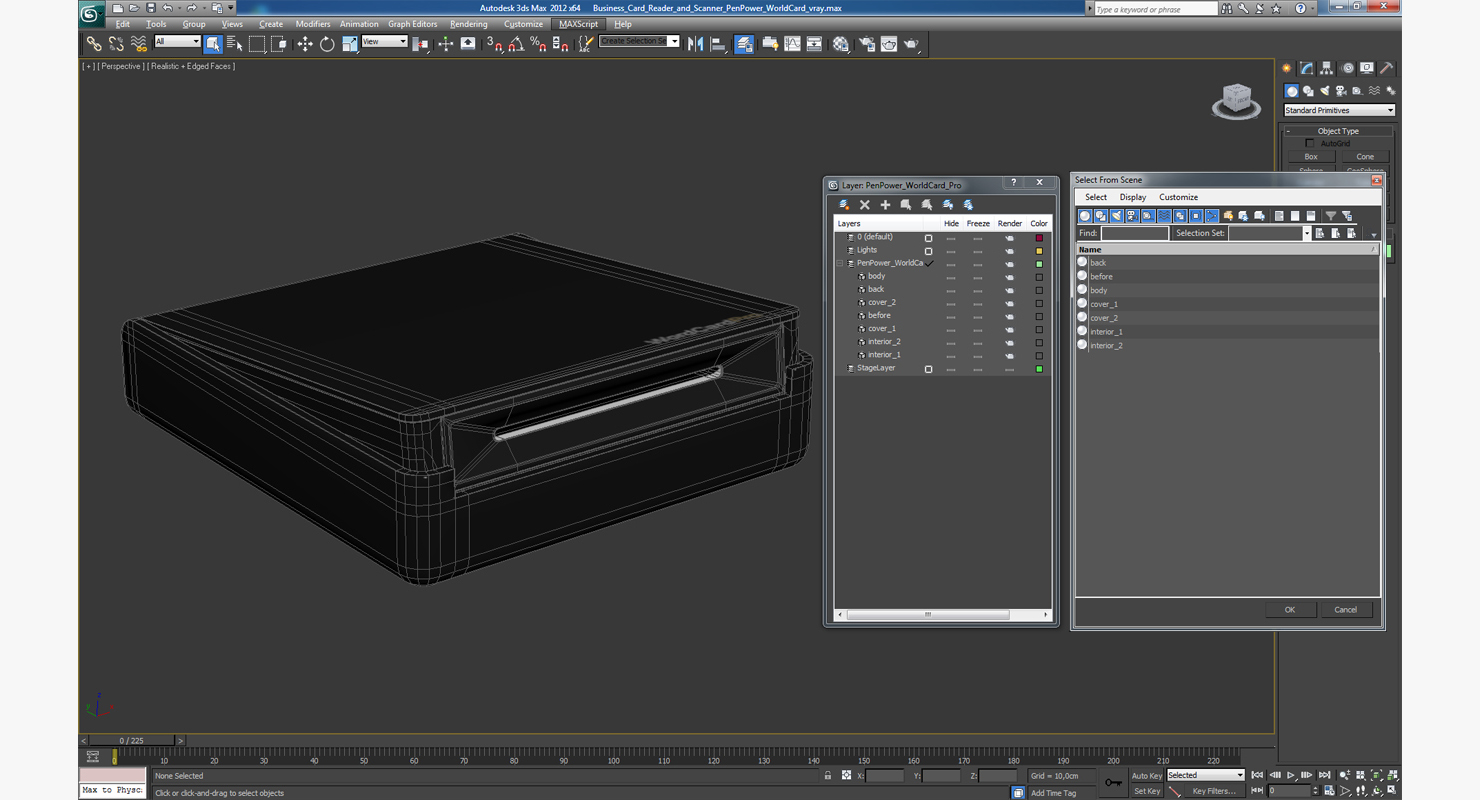Screen dimensions: 1480x800
Task: Enable the AutoGrid checkbox
Action: pos(1310,144)
